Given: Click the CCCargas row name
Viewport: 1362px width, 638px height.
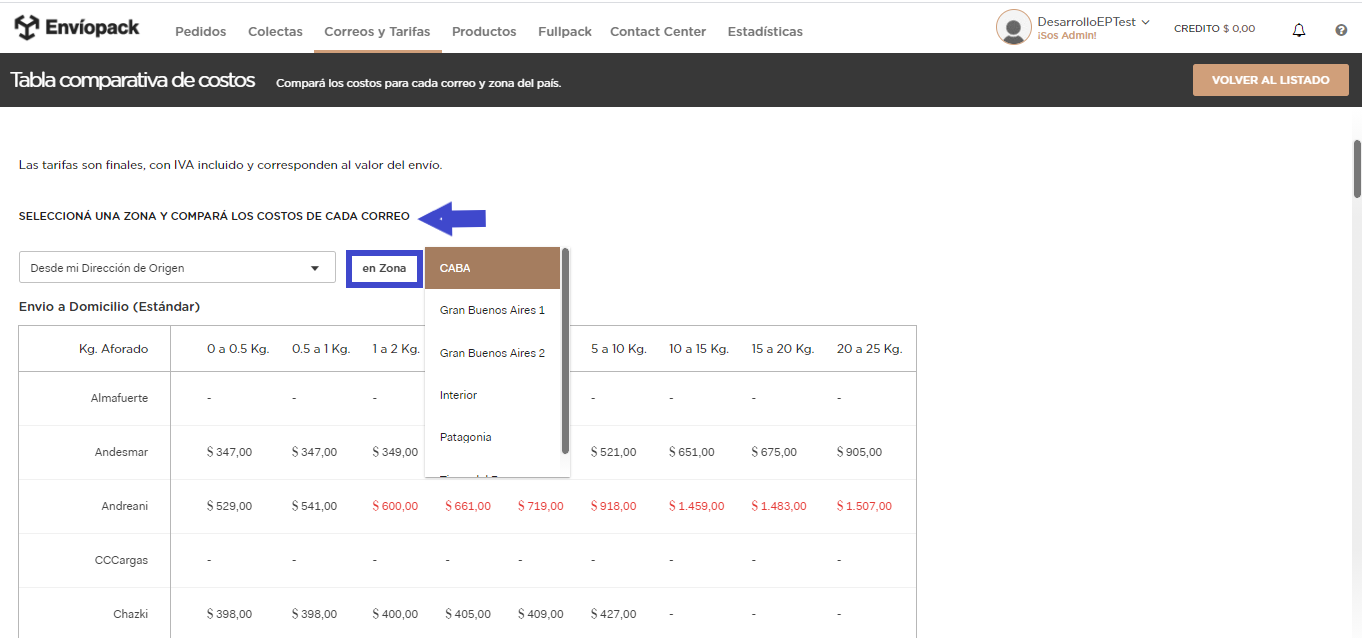Looking at the screenshot, I should (x=121, y=560).
